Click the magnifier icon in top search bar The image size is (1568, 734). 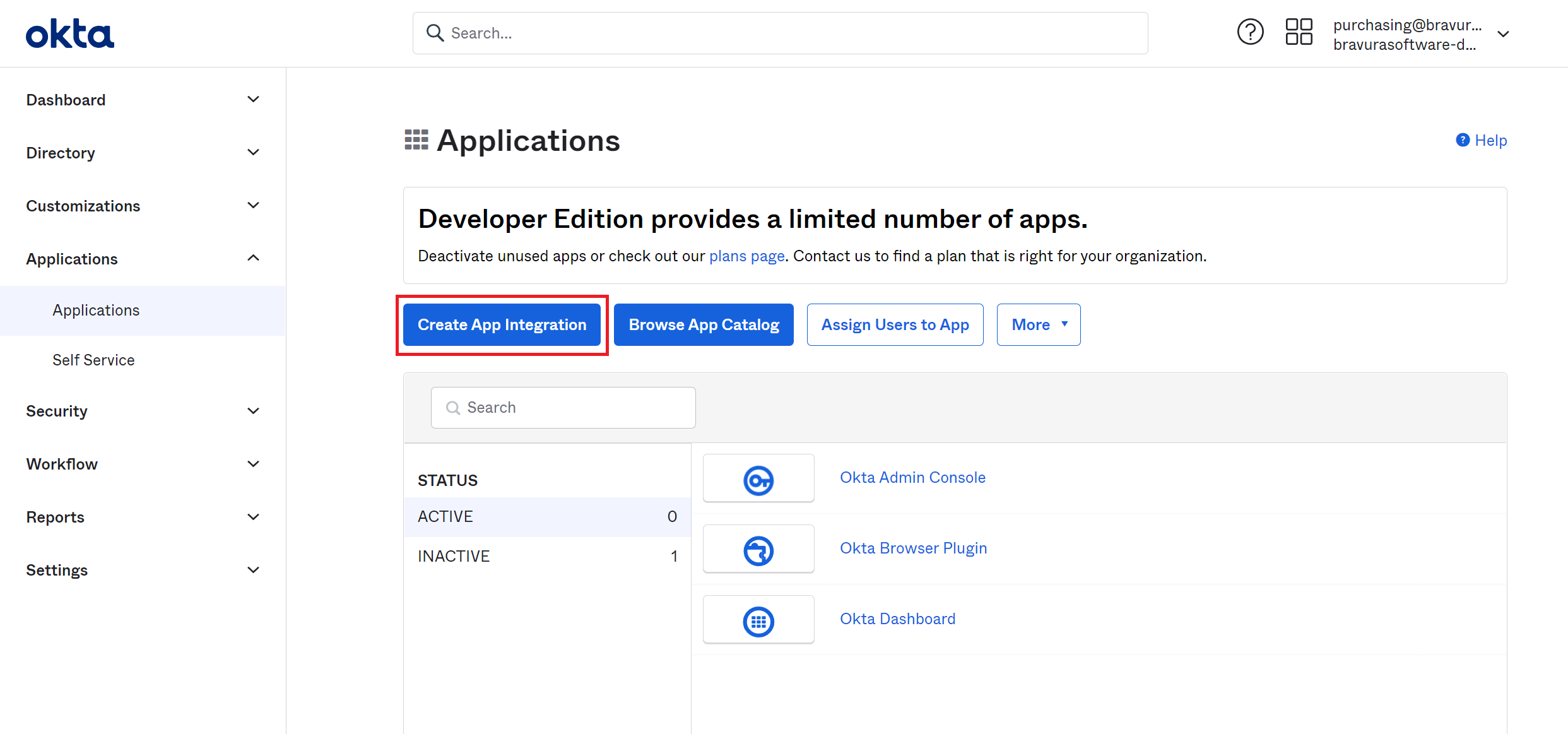pyautogui.click(x=435, y=33)
